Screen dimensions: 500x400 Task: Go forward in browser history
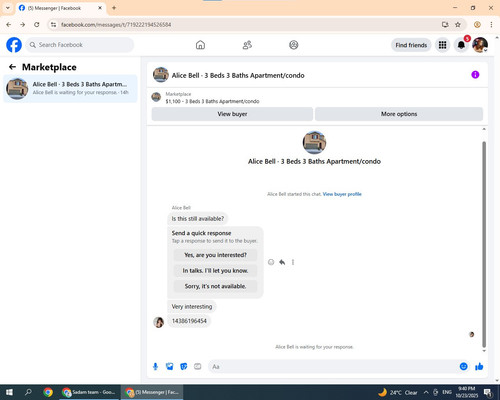click(22, 25)
